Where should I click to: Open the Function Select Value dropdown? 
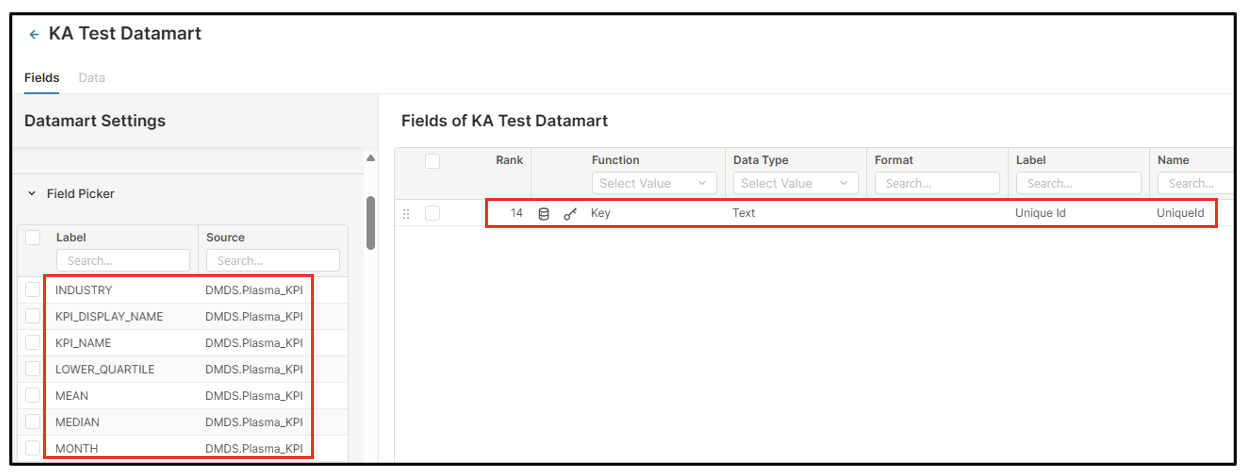coord(654,183)
